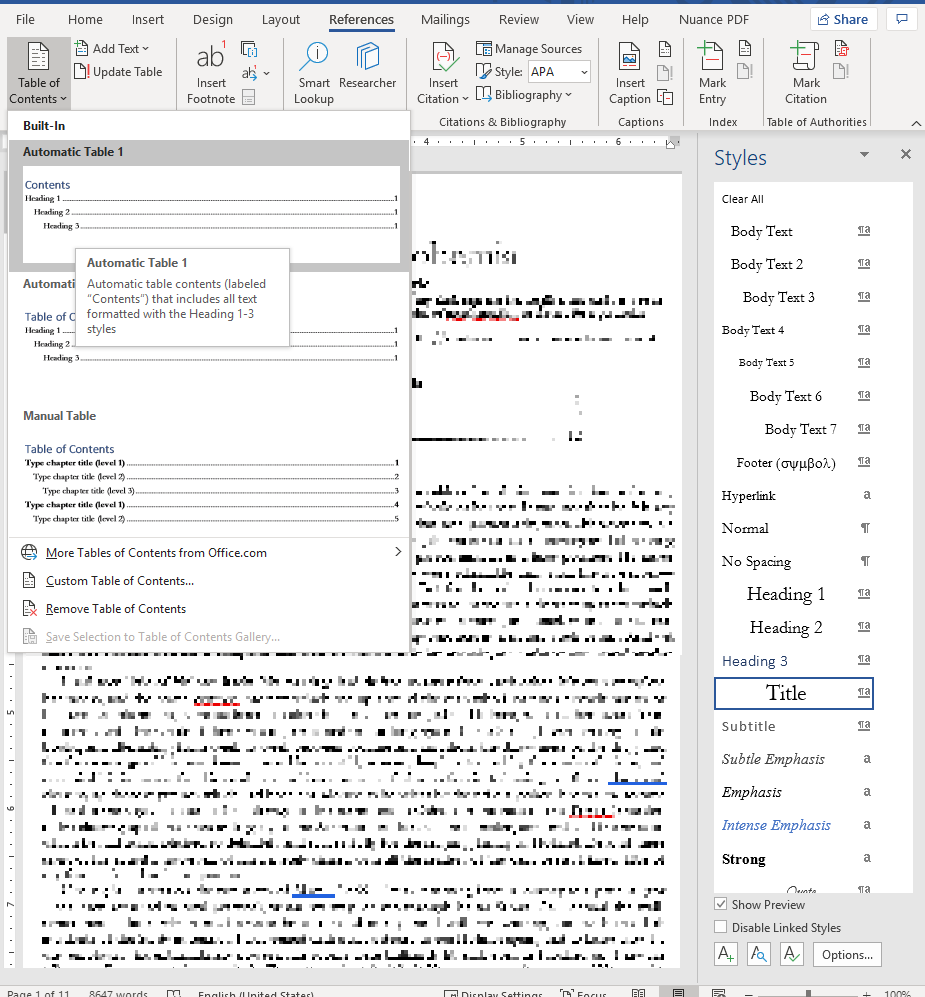Open the citation Style APA dropdown
Image resolution: width=925 pixels, height=997 pixels.
tap(558, 72)
